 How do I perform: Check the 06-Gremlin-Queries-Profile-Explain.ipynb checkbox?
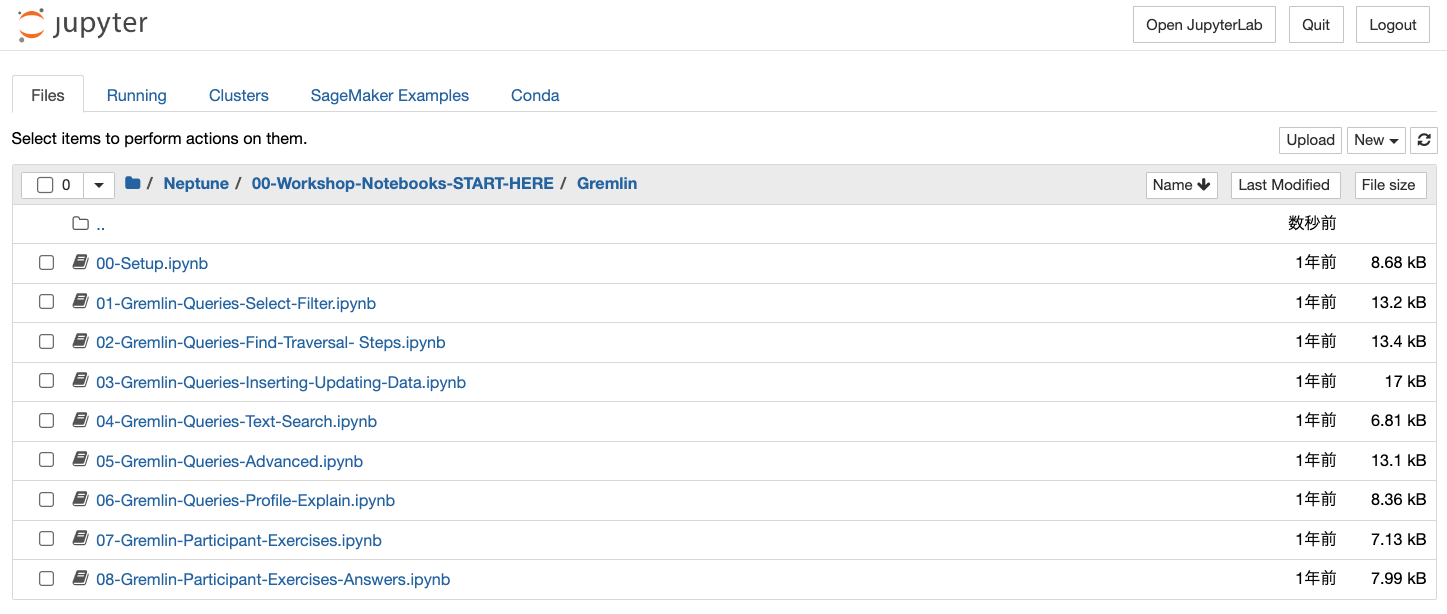(x=46, y=499)
